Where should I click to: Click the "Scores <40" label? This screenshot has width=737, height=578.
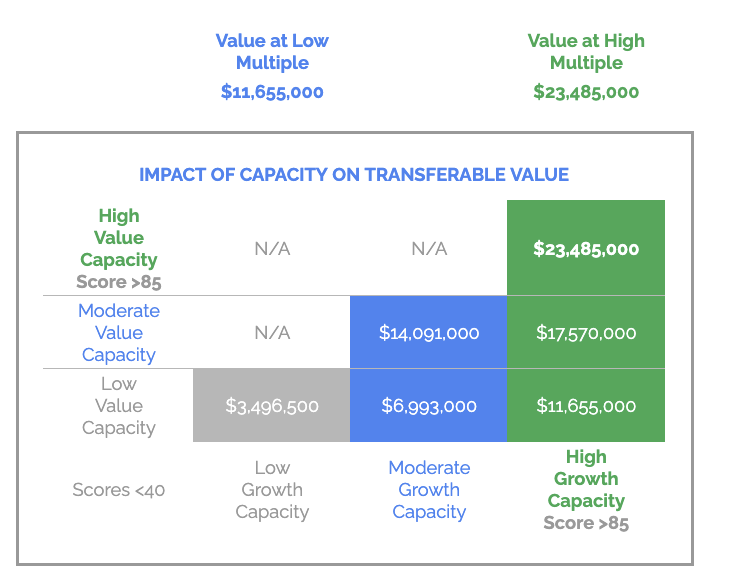pyautogui.click(x=119, y=490)
